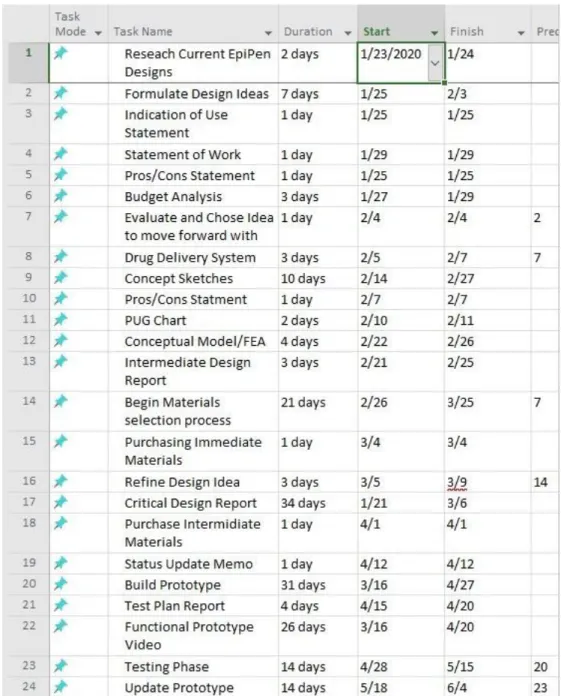Image resolution: width=561 pixels, height=696 pixels.
Task: Click pin icon in Statement of Work row
Action: (60, 154)
